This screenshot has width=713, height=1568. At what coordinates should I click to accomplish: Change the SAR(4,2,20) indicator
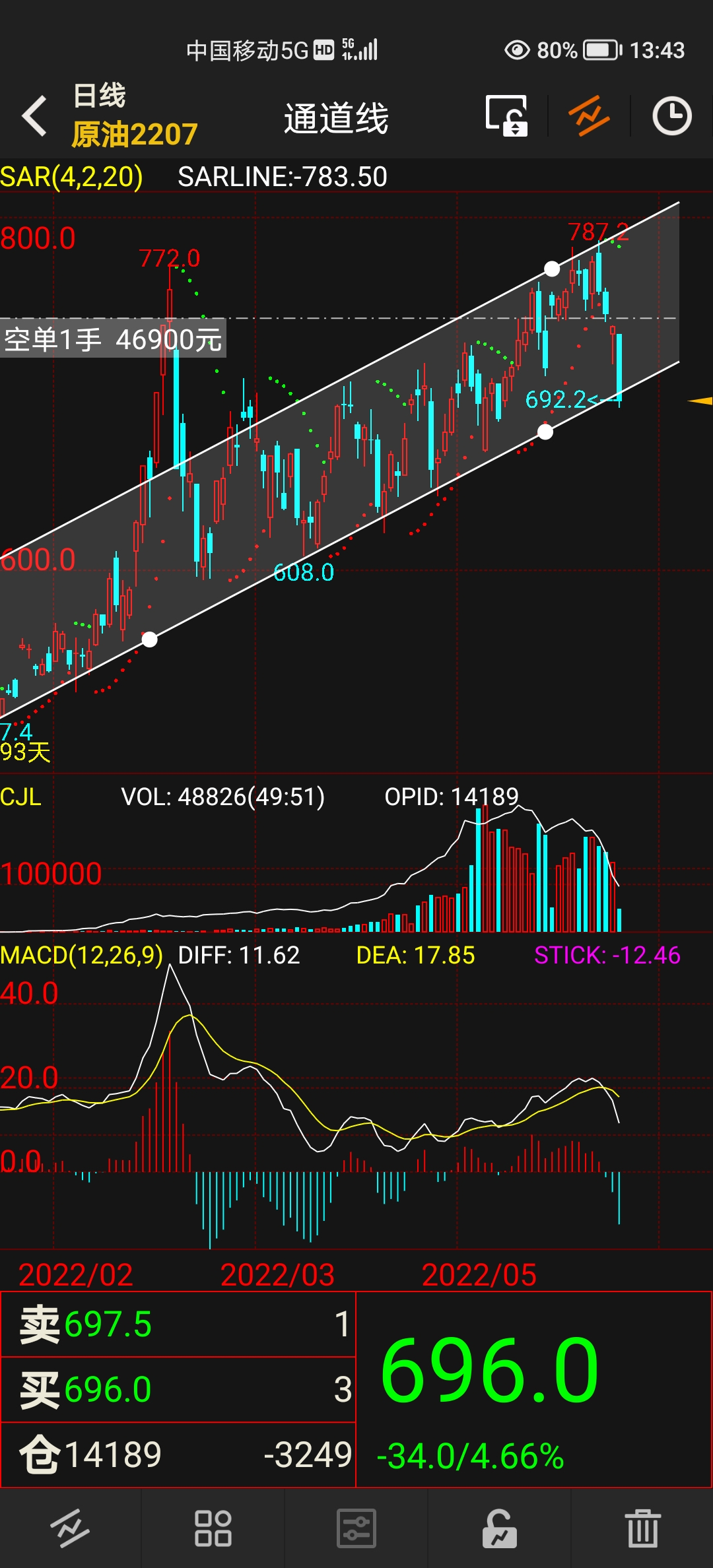[71, 177]
